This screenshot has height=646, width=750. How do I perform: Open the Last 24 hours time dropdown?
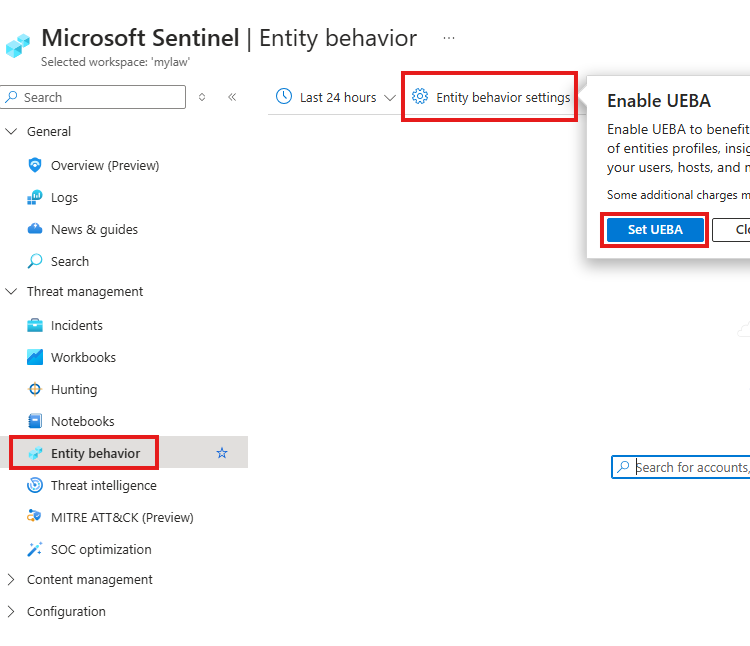(x=337, y=97)
